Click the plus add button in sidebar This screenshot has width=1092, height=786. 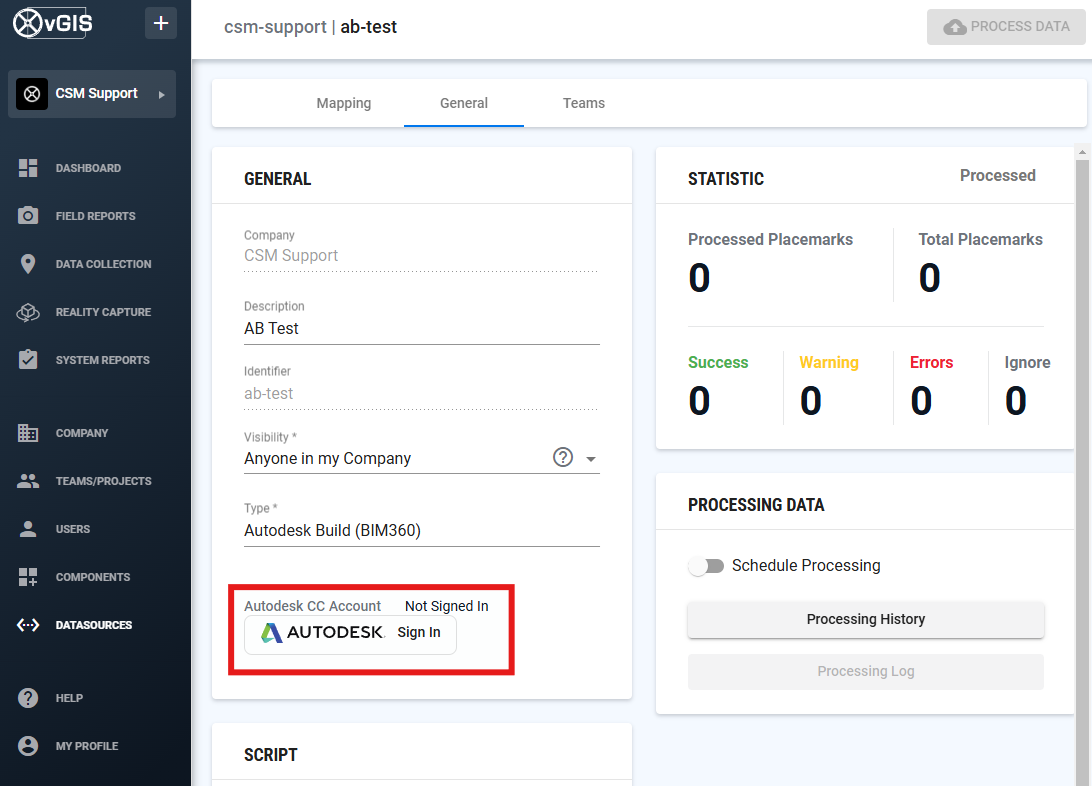161,23
